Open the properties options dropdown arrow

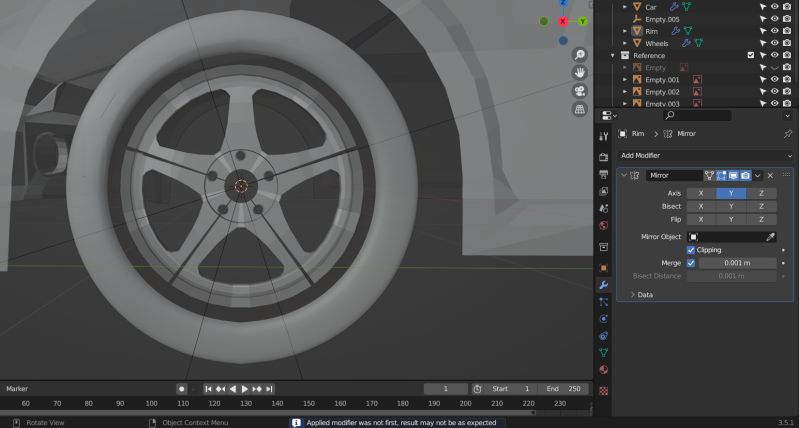(x=789, y=116)
